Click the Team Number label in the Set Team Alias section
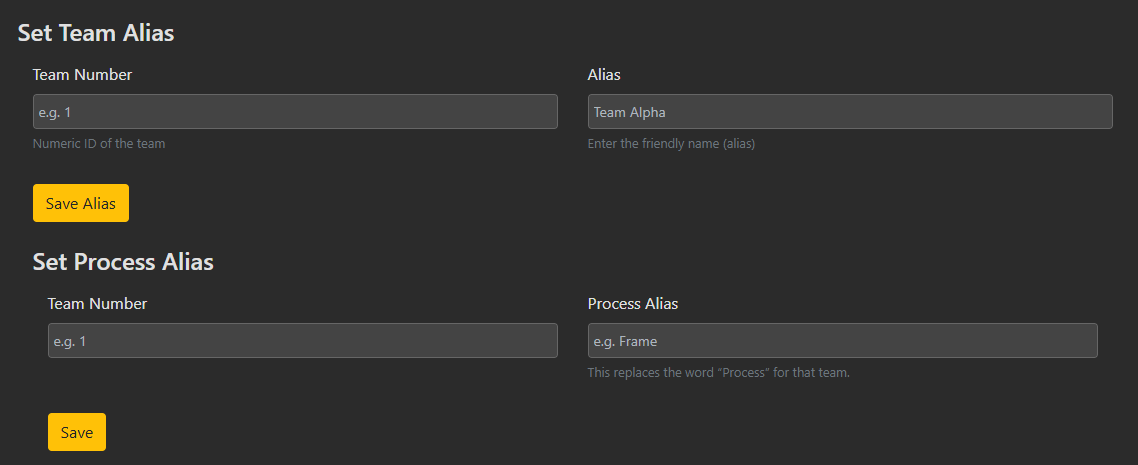Image resolution: width=1138 pixels, height=465 pixels. [x=82, y=74]
